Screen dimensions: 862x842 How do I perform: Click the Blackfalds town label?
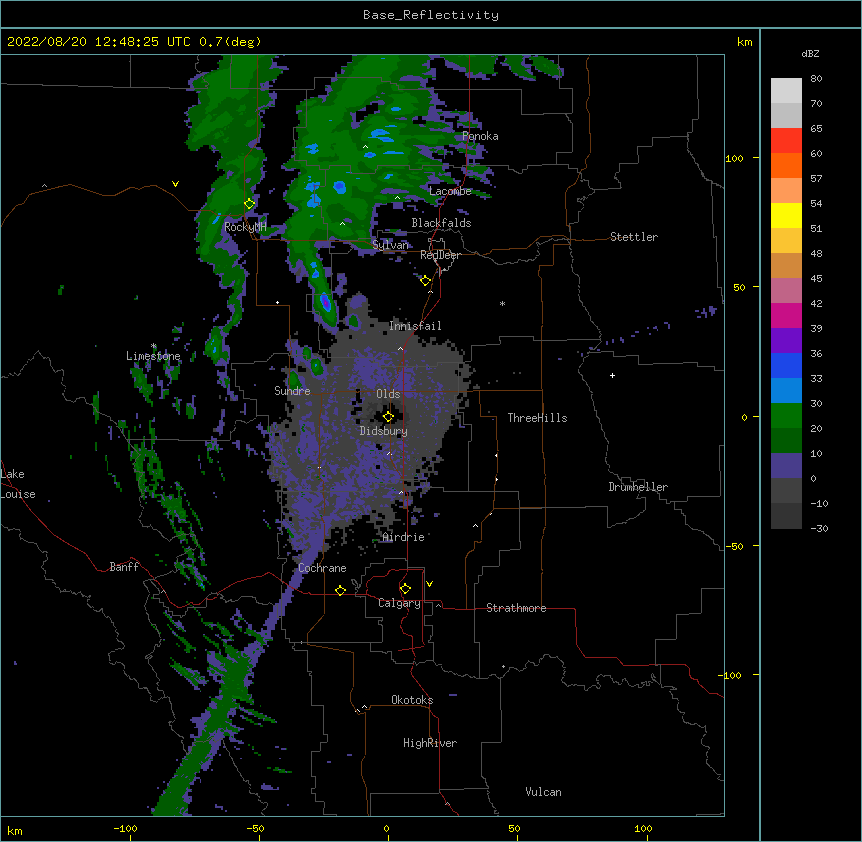(x=441, y=223)
